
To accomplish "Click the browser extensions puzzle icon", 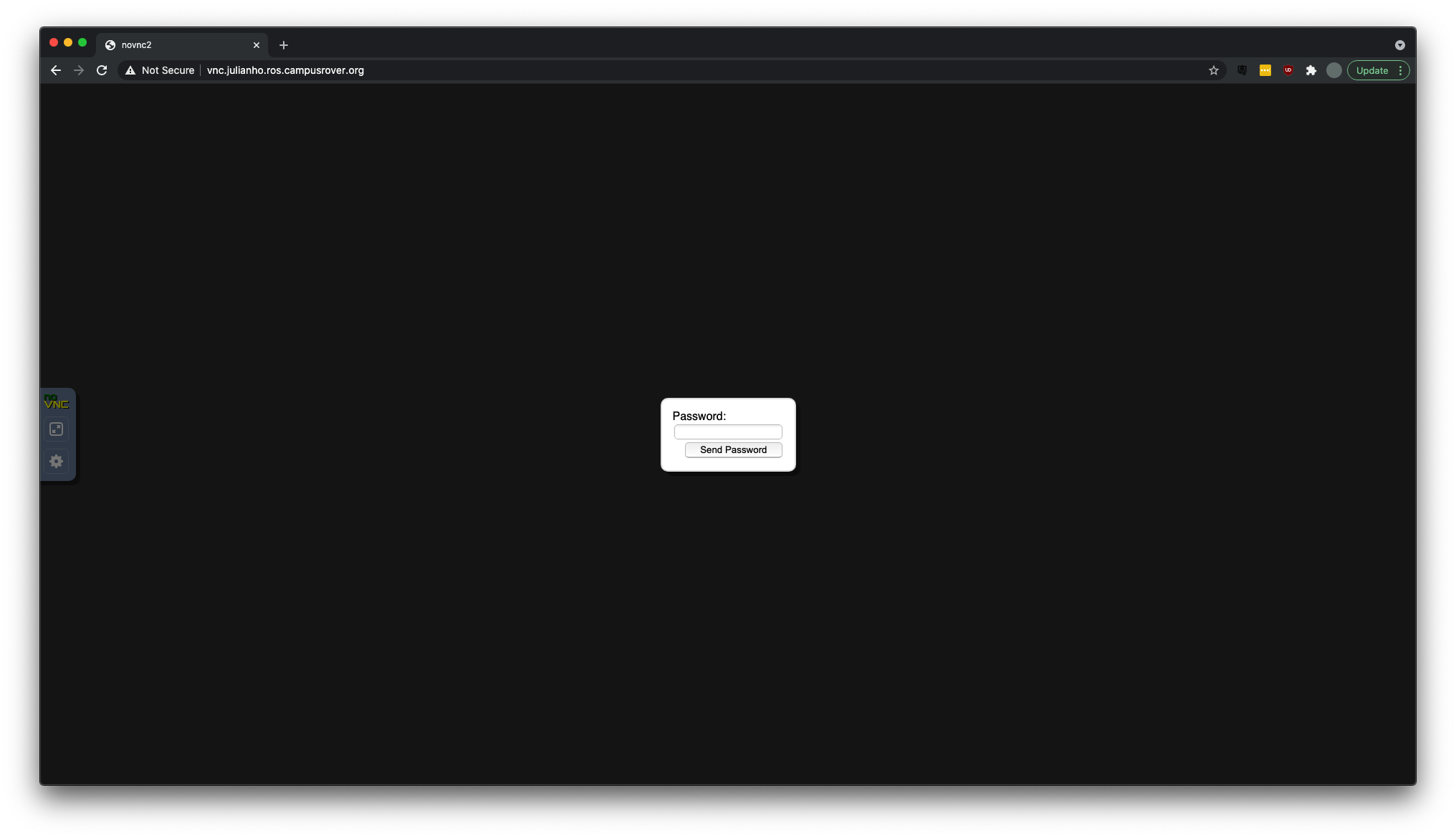I will [1311, 70].
